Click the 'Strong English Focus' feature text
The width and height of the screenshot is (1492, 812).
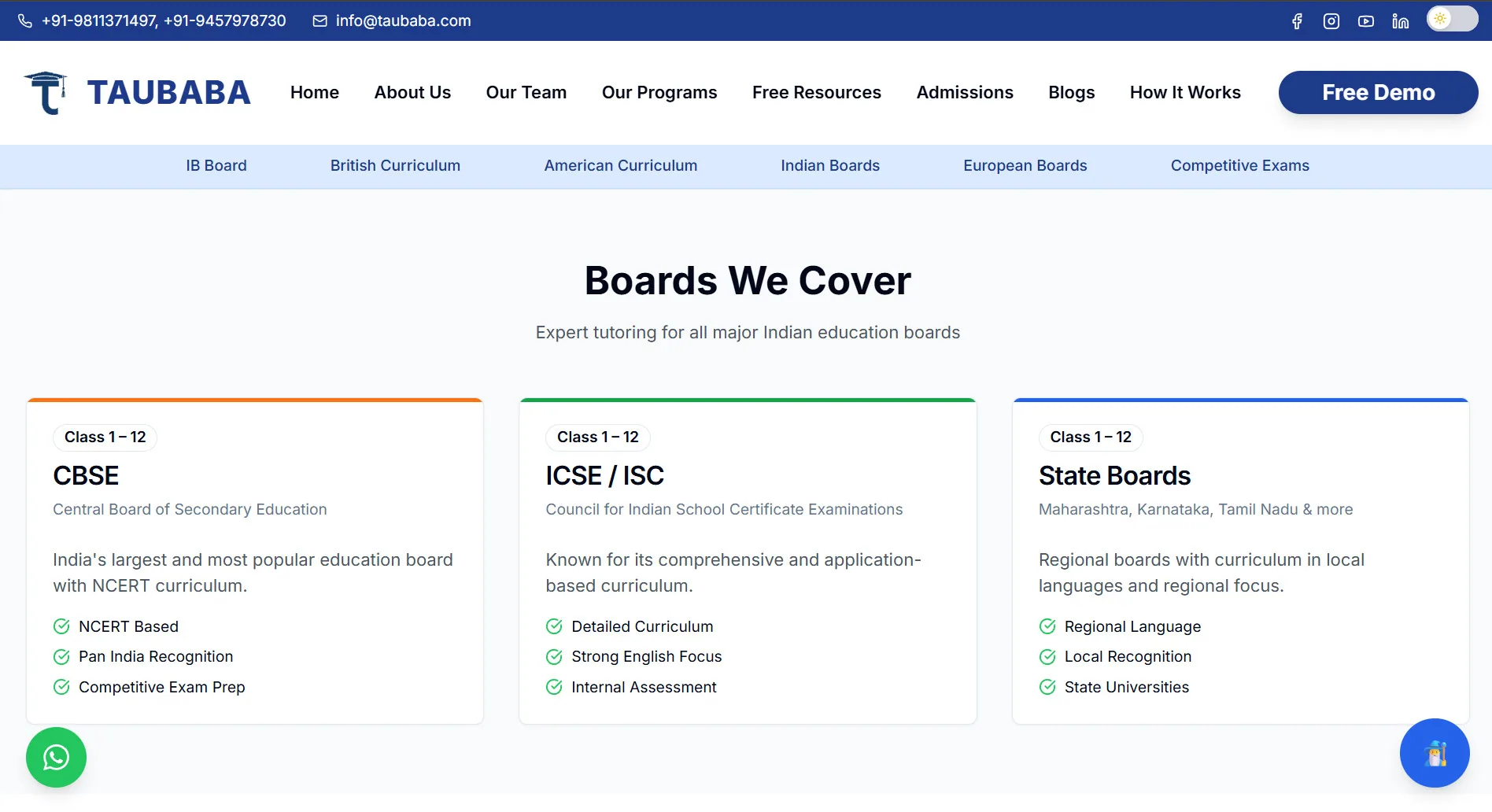click(647, 656)
